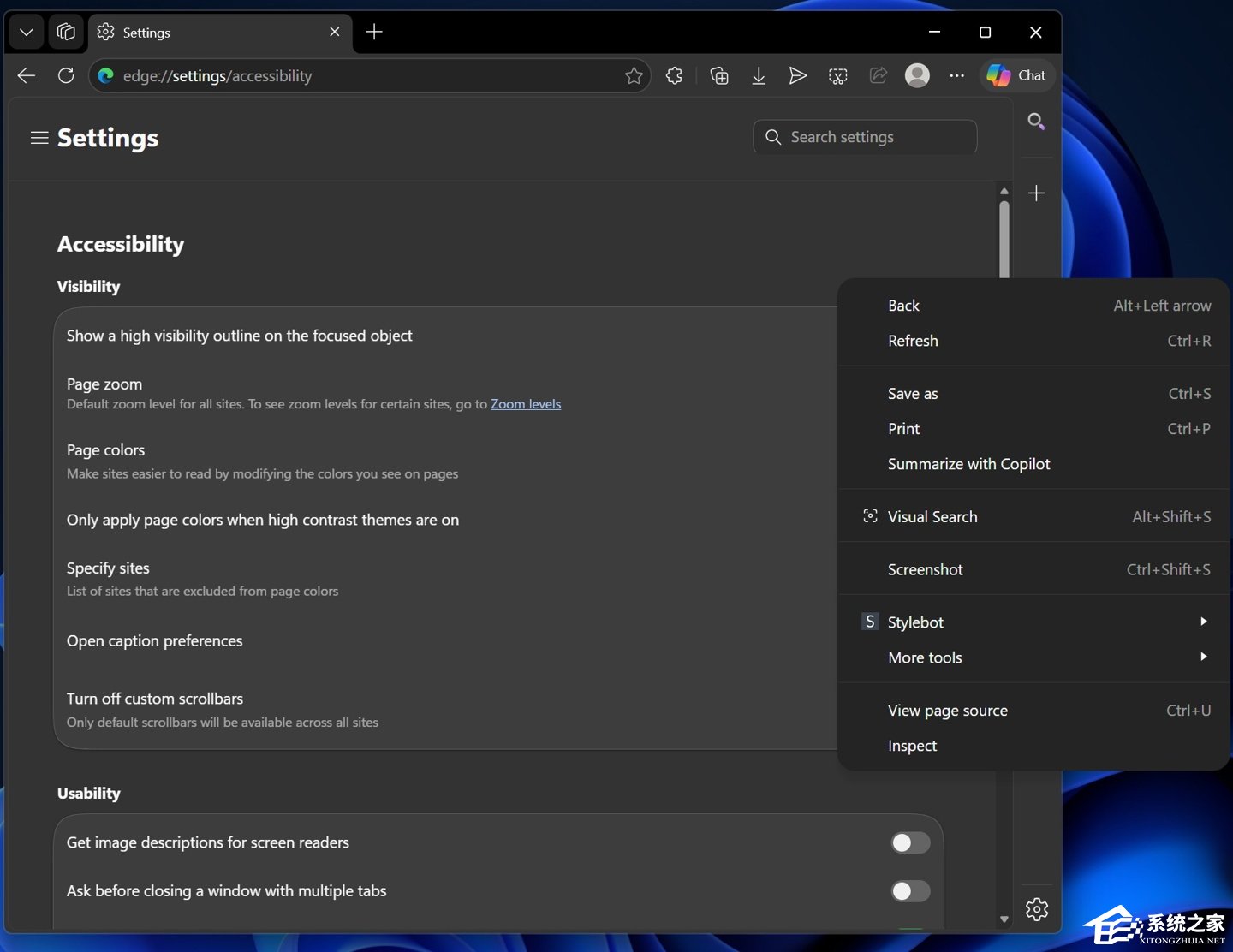Toggle Ask before closing a window with multiple tabs
The image size is (1233, 952).
click(x=910, y=891)
